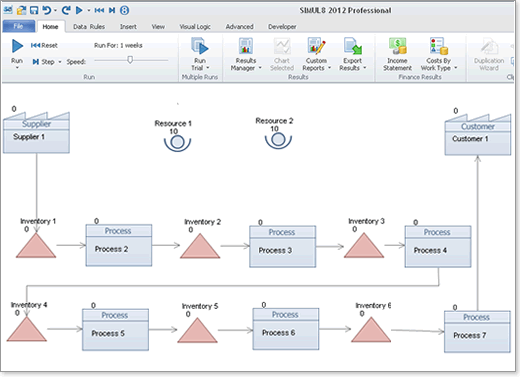Click the Run play icon in ribbon
The image size is (520, 378).
17,46
